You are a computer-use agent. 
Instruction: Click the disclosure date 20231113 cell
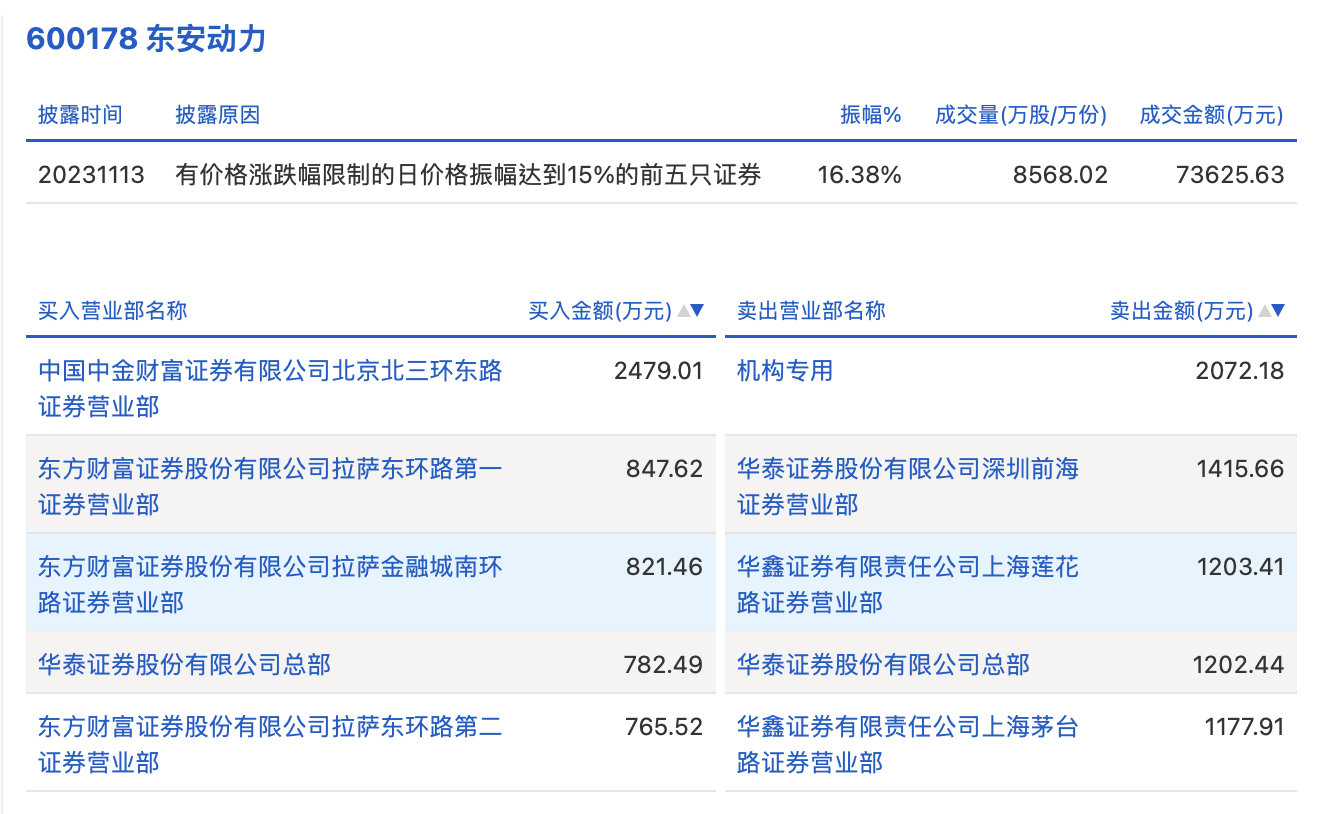click(91, 175)
